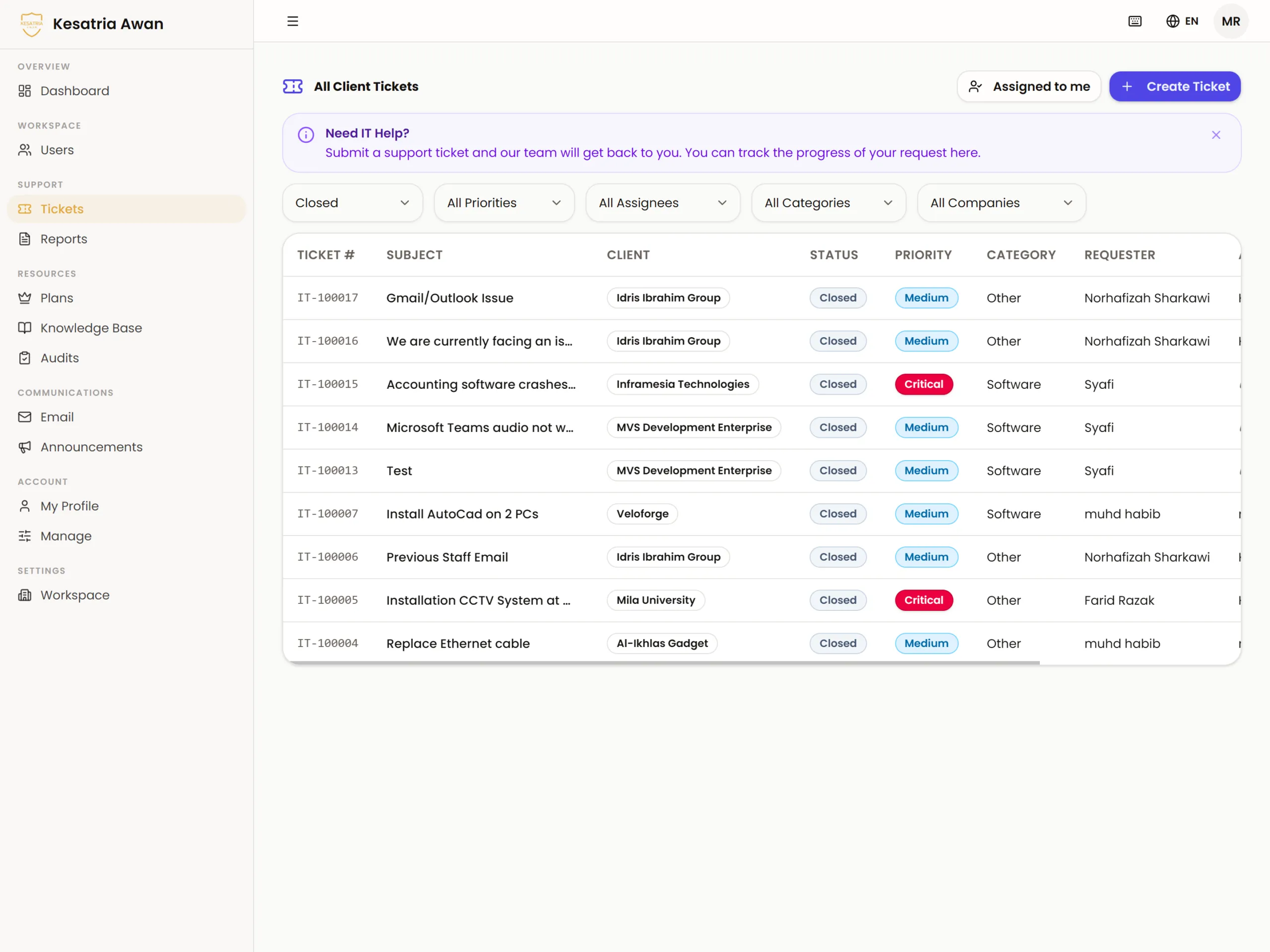Click the globe language icon

pos(1172,21)
